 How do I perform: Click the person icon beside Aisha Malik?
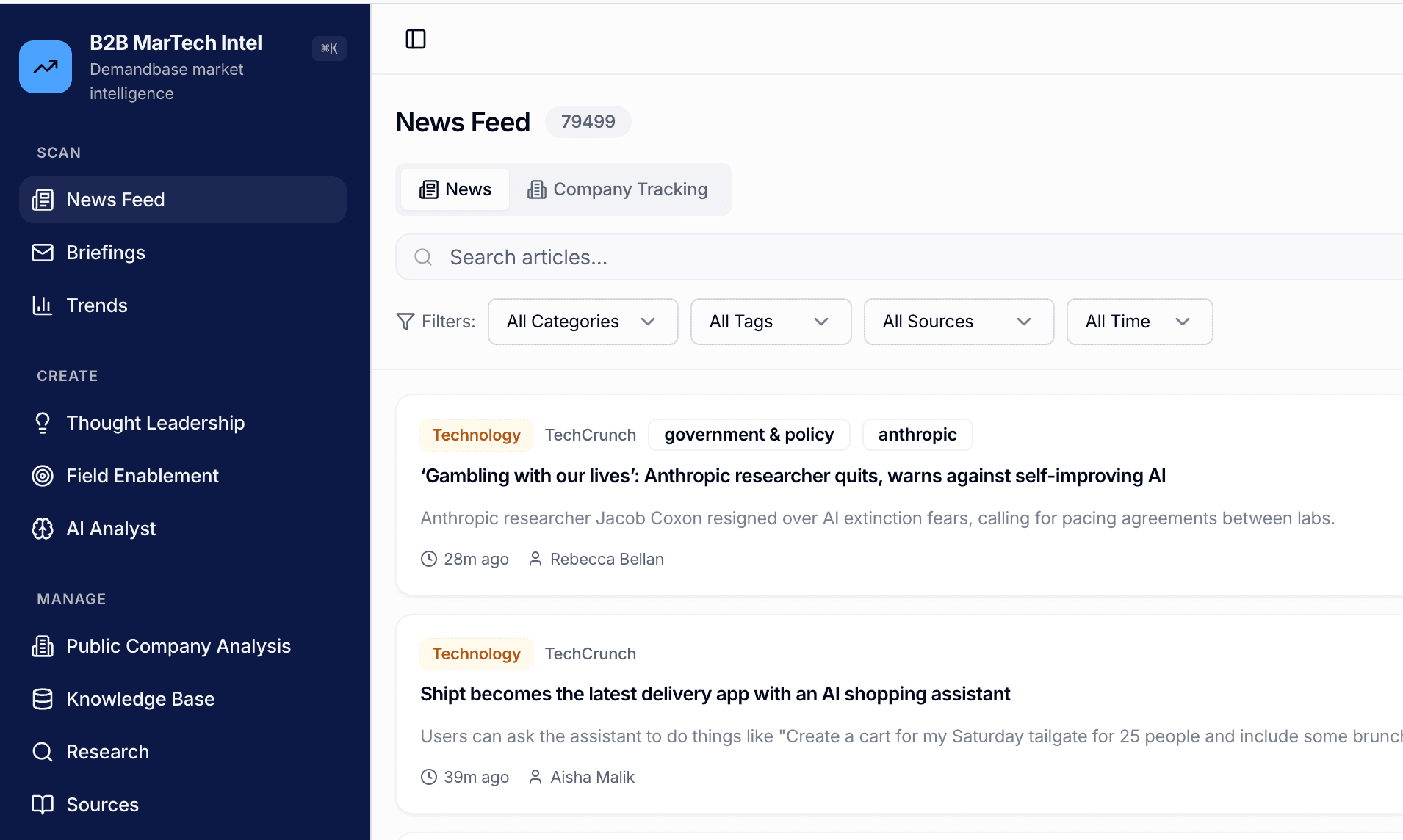click(535, 777)
